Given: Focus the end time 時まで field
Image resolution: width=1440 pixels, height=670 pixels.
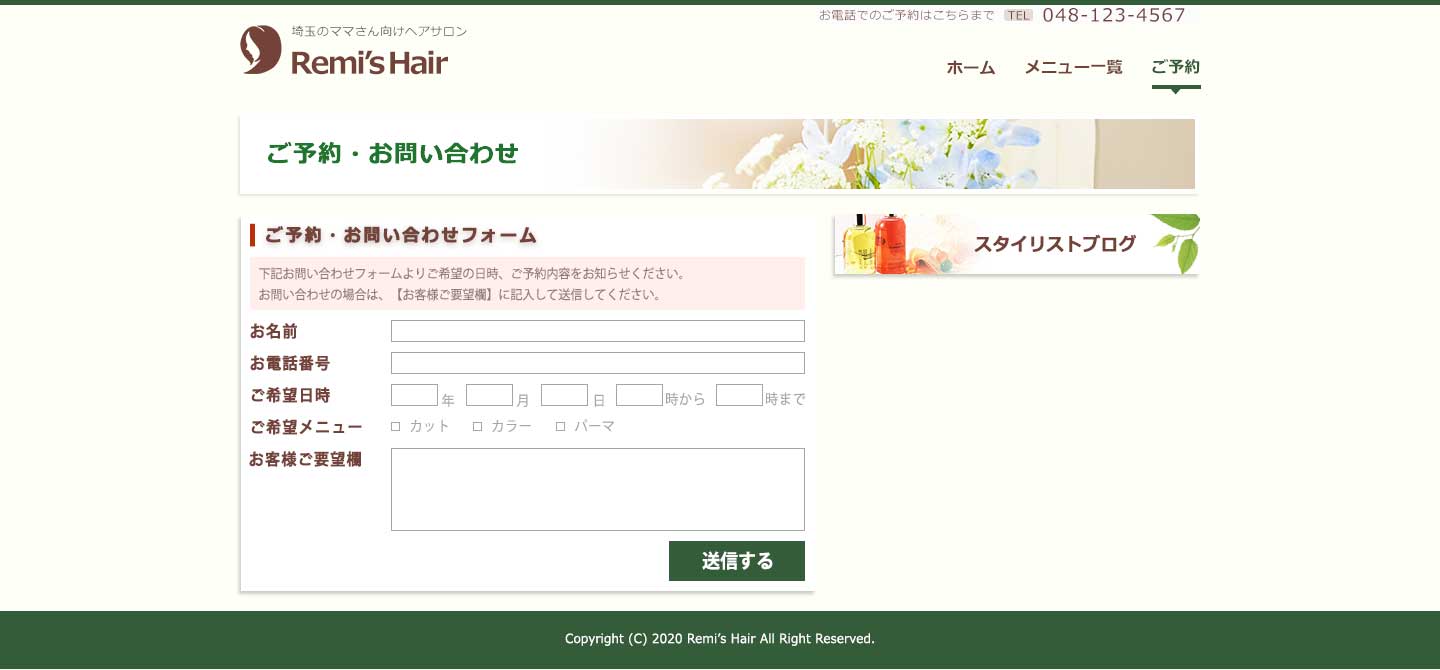Looking at the screenshot, I should (739, 395).
